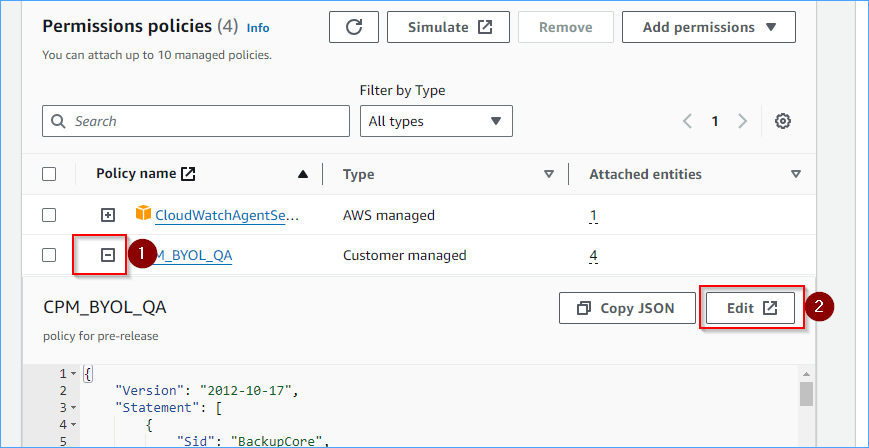
Task: Open the Filter by Type dropdown
Action: tap(436, 121)
